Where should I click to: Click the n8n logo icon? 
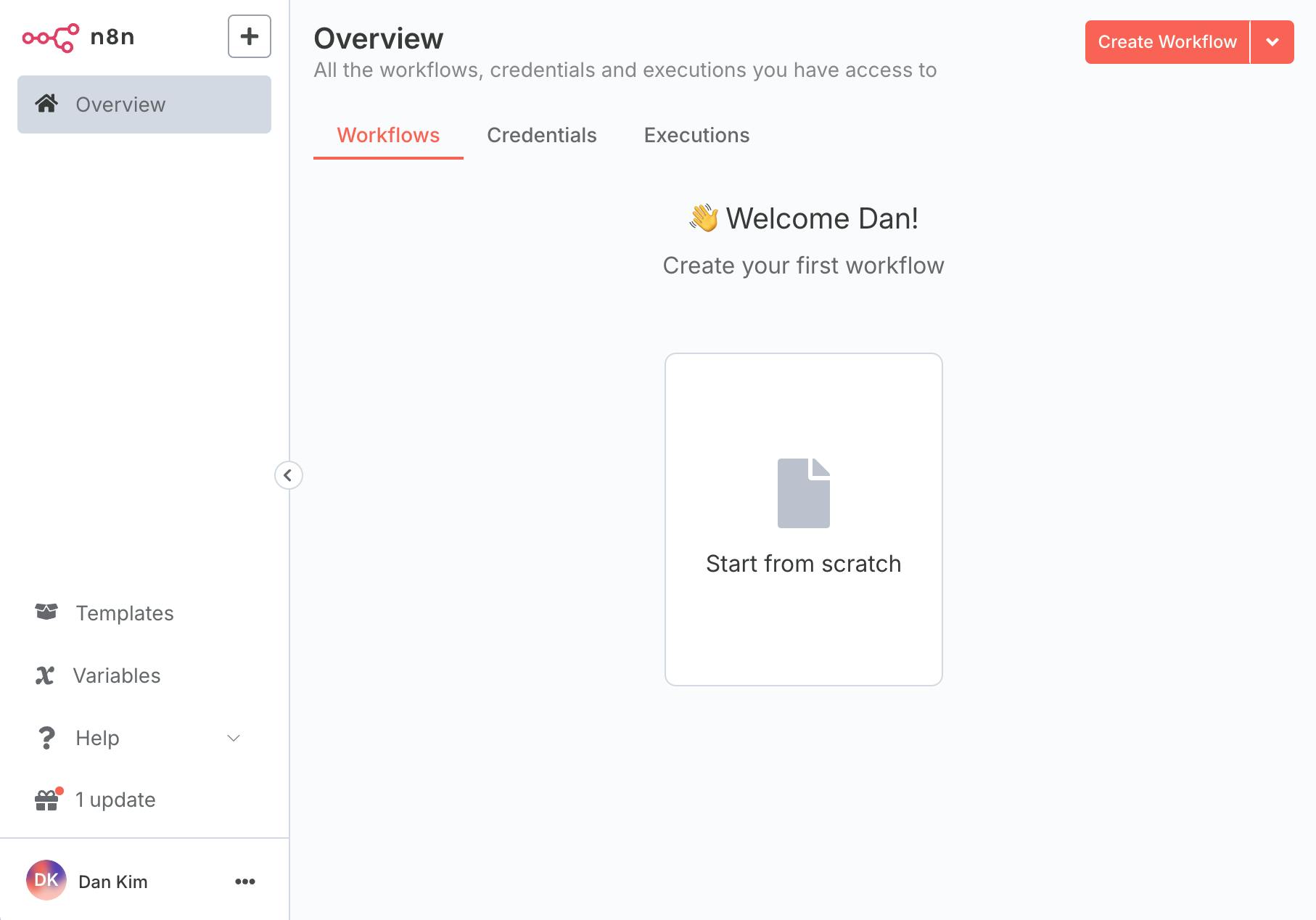[50, 38]
